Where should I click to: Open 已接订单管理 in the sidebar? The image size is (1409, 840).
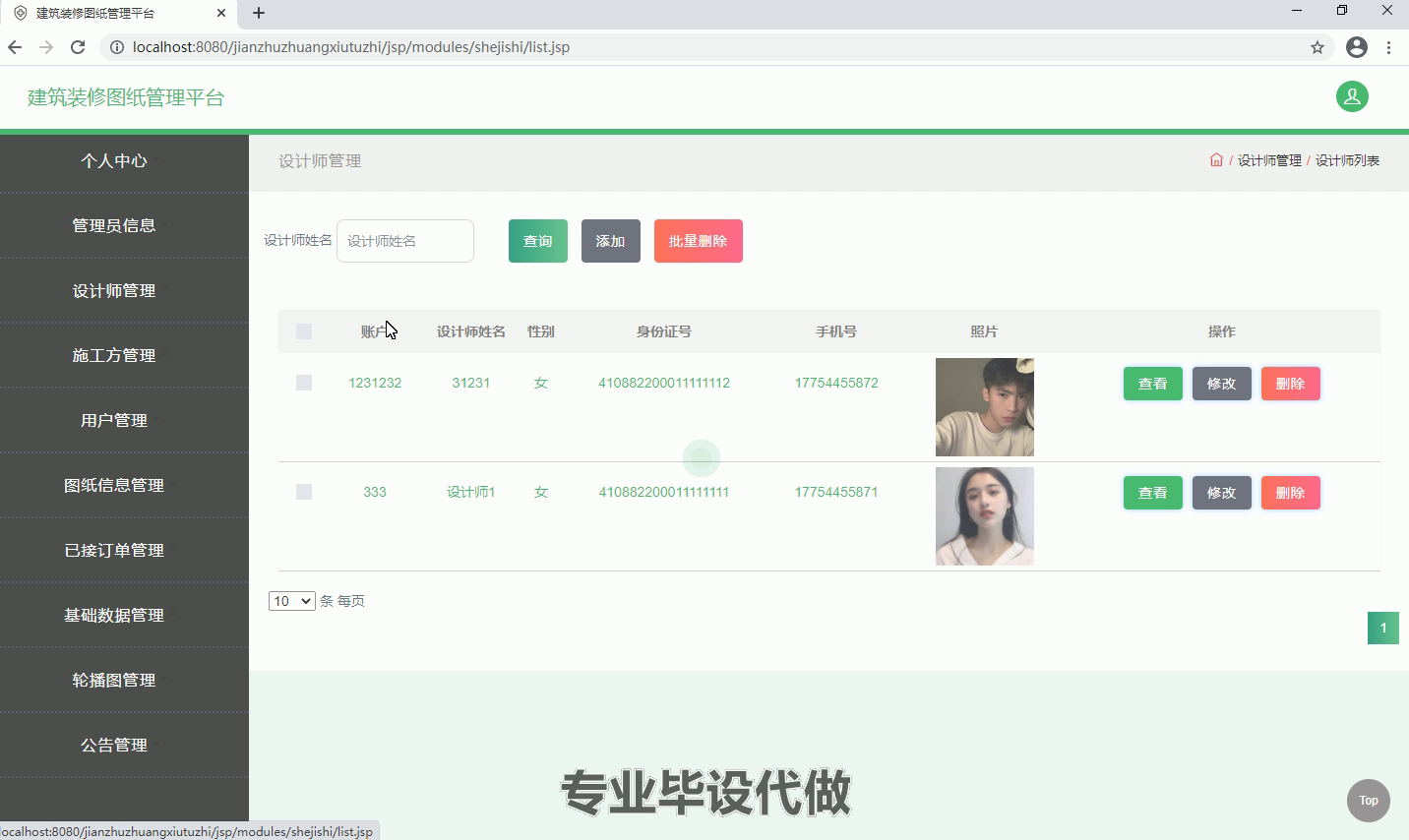click(114, 550)
